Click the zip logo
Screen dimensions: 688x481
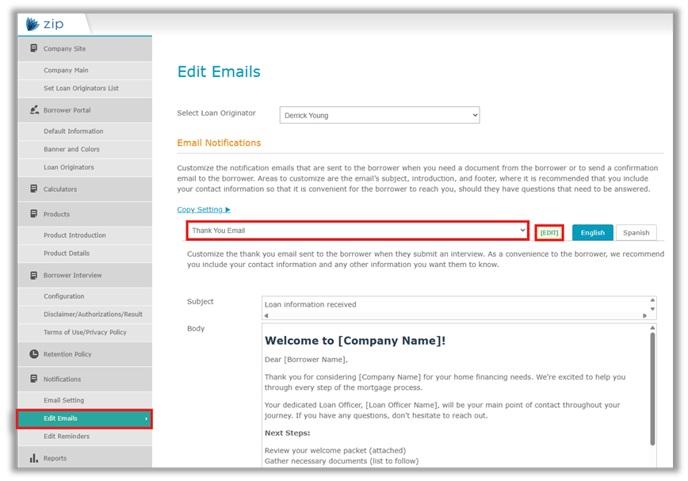click(45, 24)
